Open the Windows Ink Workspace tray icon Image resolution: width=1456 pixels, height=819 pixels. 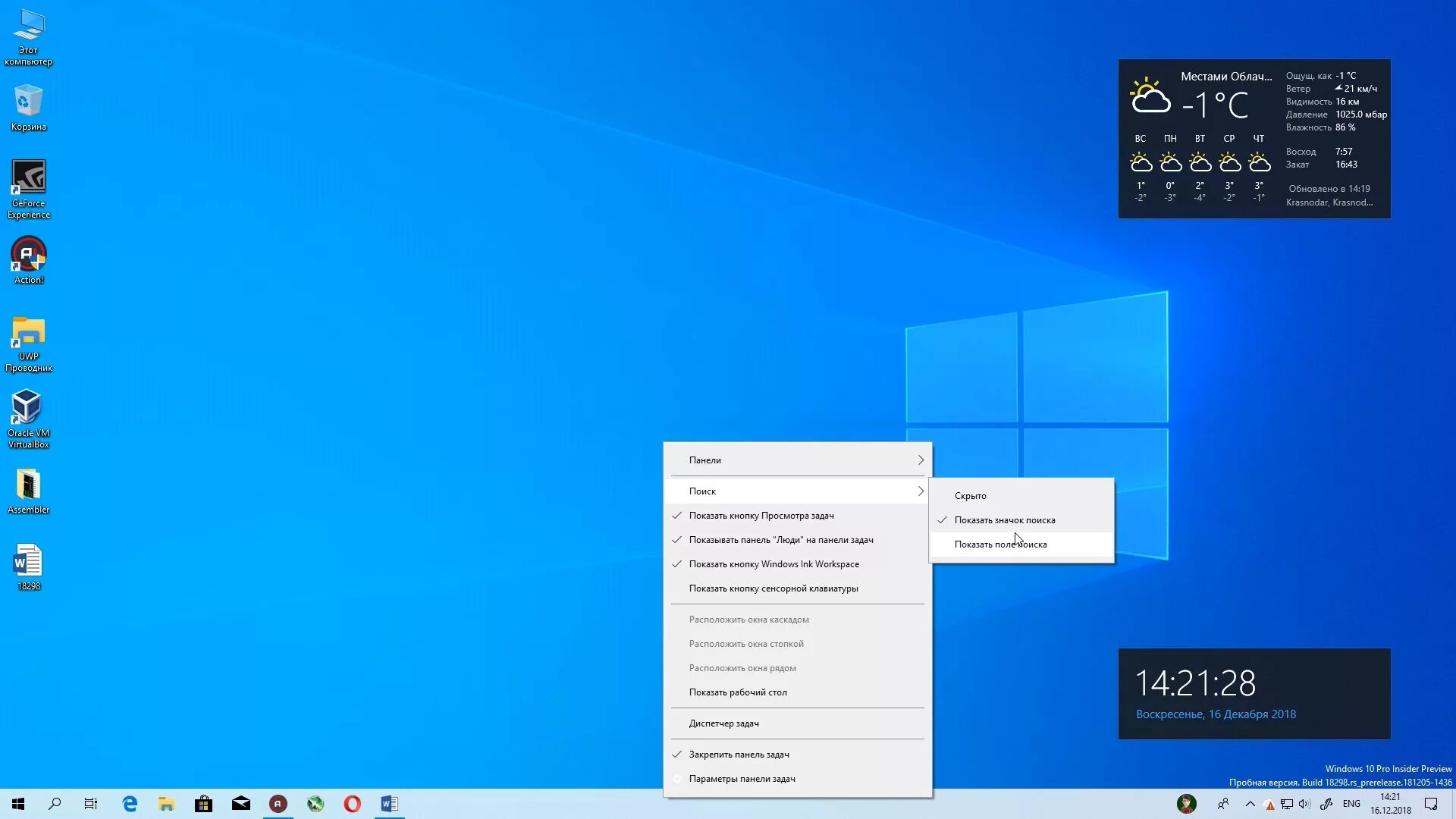(1325, 804)
